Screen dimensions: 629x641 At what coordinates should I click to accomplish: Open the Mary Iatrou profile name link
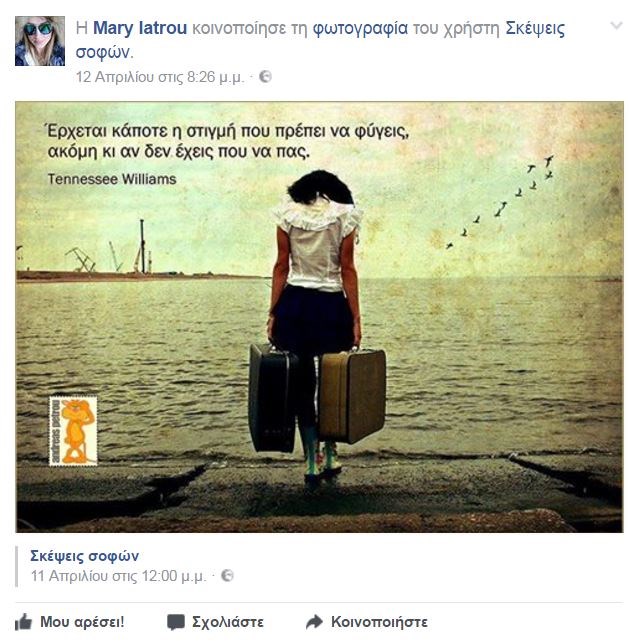[x=140, y=28]
